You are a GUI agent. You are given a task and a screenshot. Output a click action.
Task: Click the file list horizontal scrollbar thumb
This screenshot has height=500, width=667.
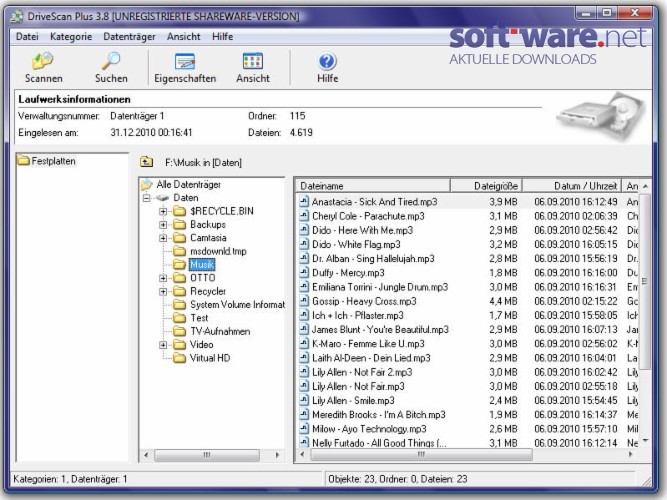pos(421,455)
